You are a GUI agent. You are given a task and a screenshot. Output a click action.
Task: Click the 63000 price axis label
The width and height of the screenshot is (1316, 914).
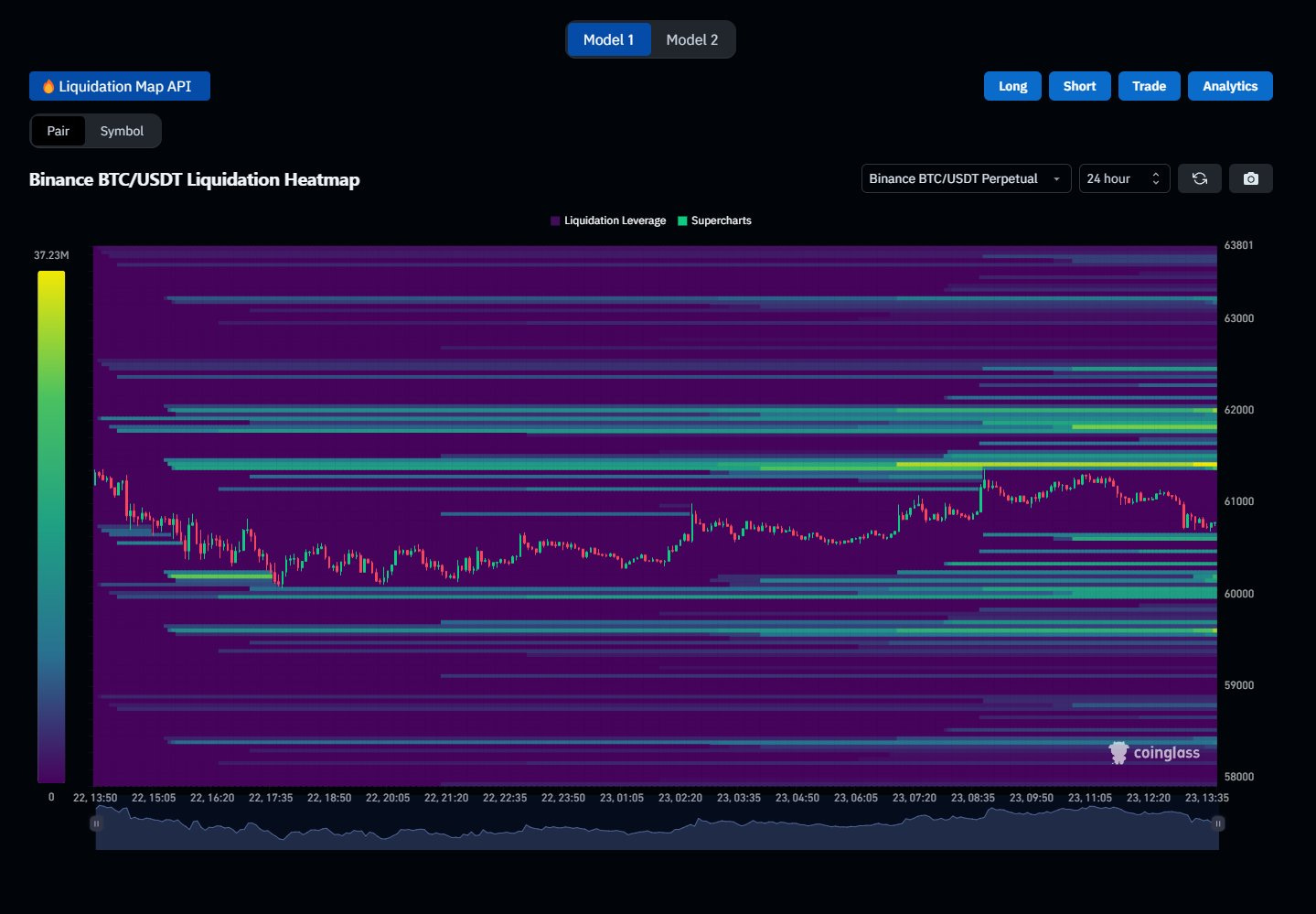point(1239,318)
